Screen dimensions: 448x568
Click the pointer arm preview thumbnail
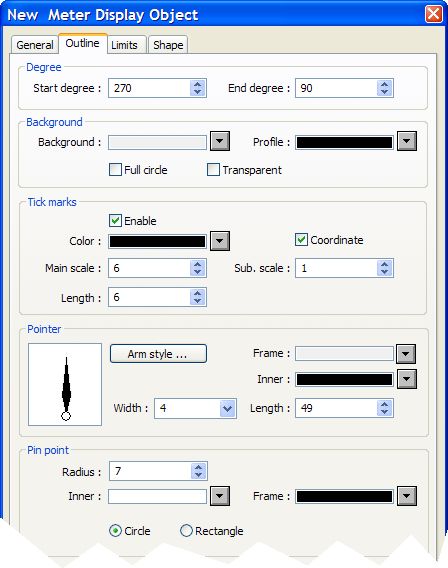(65, 384)
